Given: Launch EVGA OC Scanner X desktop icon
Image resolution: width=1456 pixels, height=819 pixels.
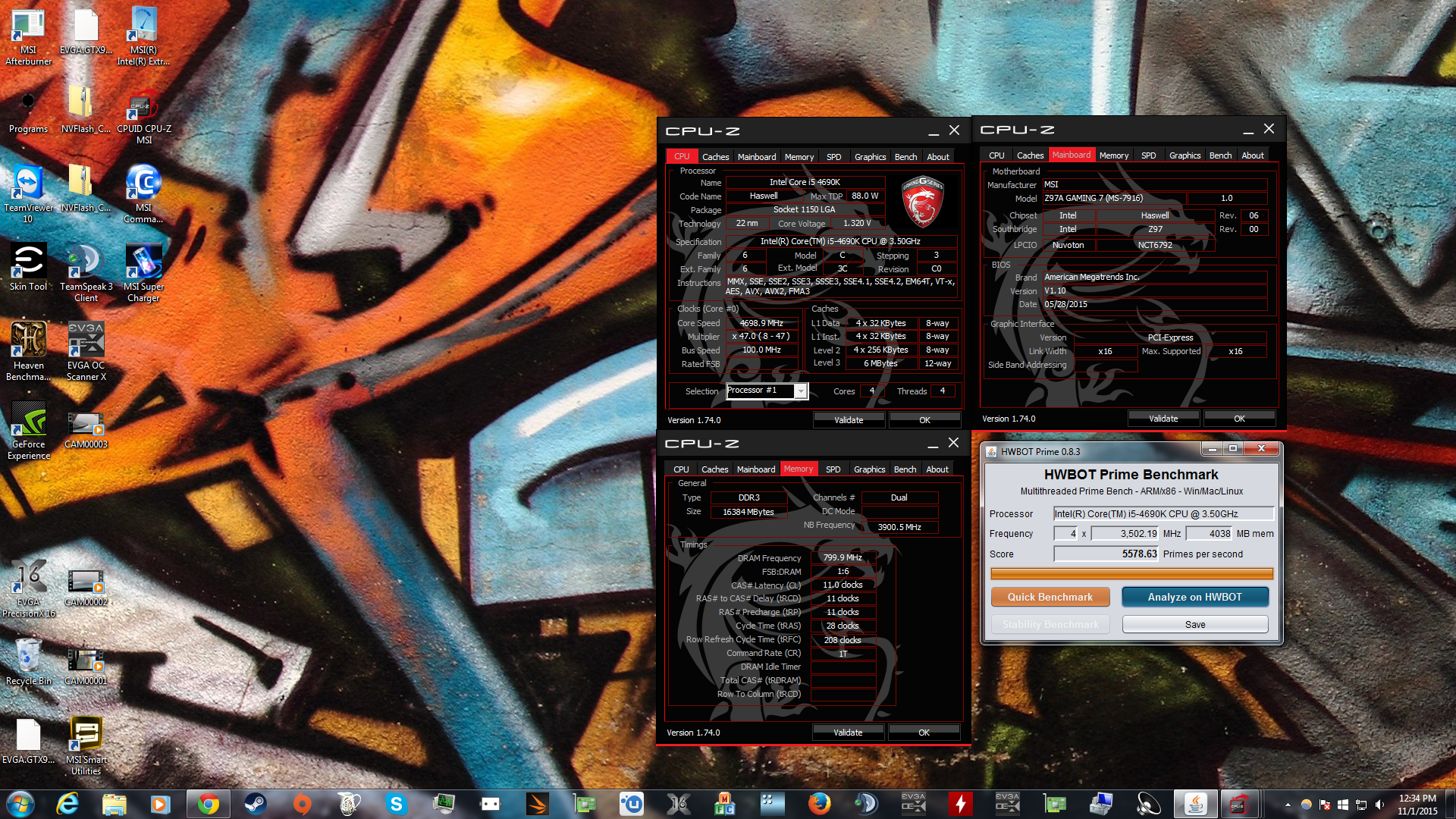Looking at the screenshot, I should pos(86,352).
